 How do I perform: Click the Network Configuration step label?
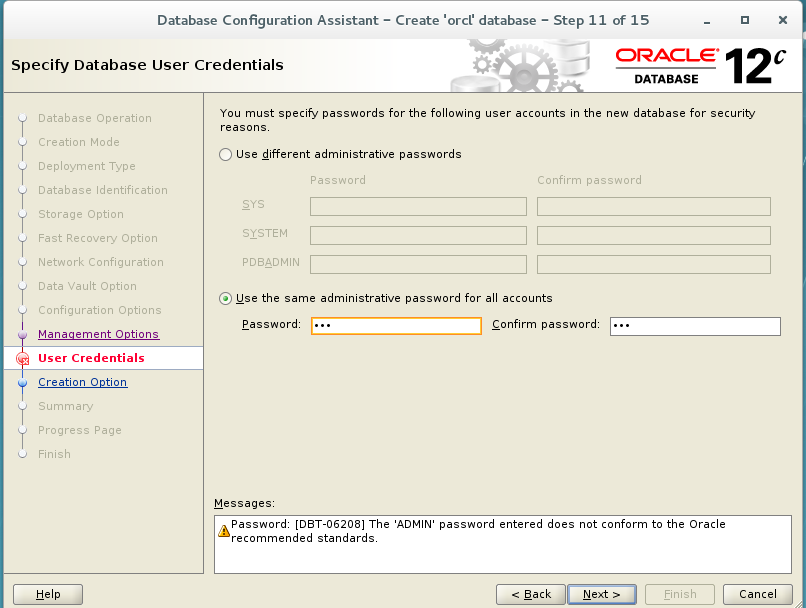pos(101,262)
